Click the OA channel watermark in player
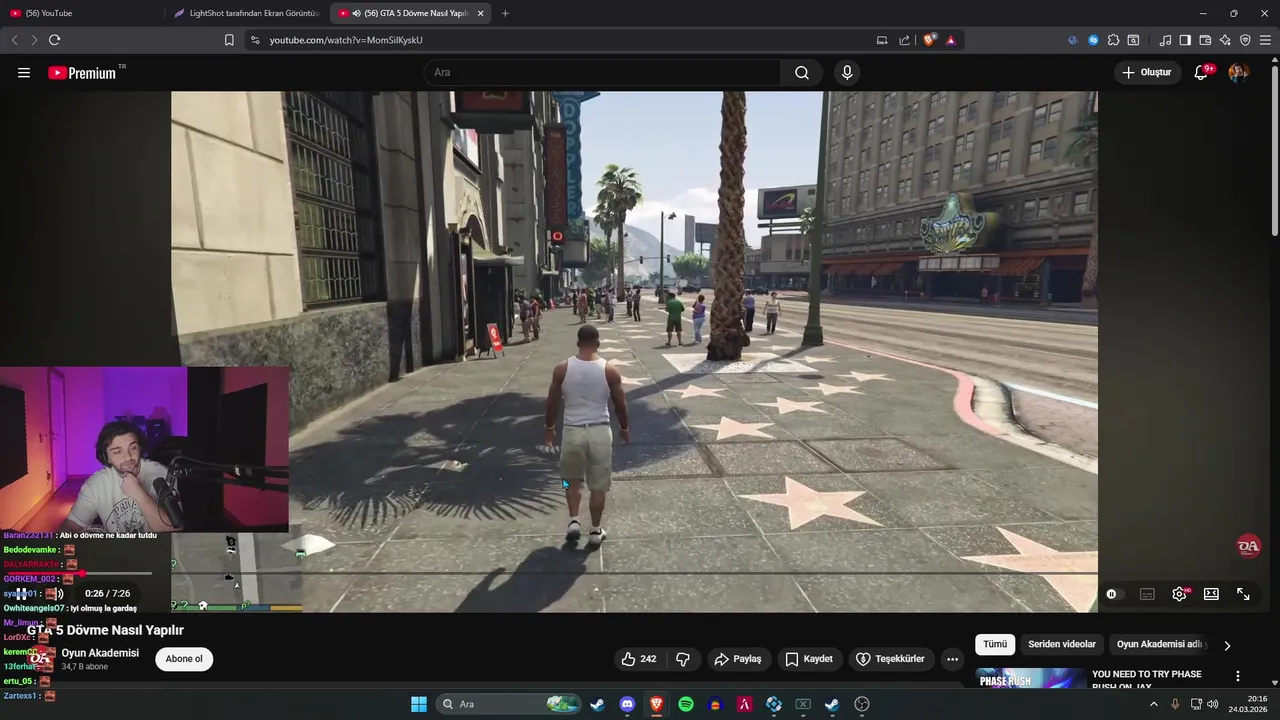The image size is (1280, 720). tap(1248, 546)
